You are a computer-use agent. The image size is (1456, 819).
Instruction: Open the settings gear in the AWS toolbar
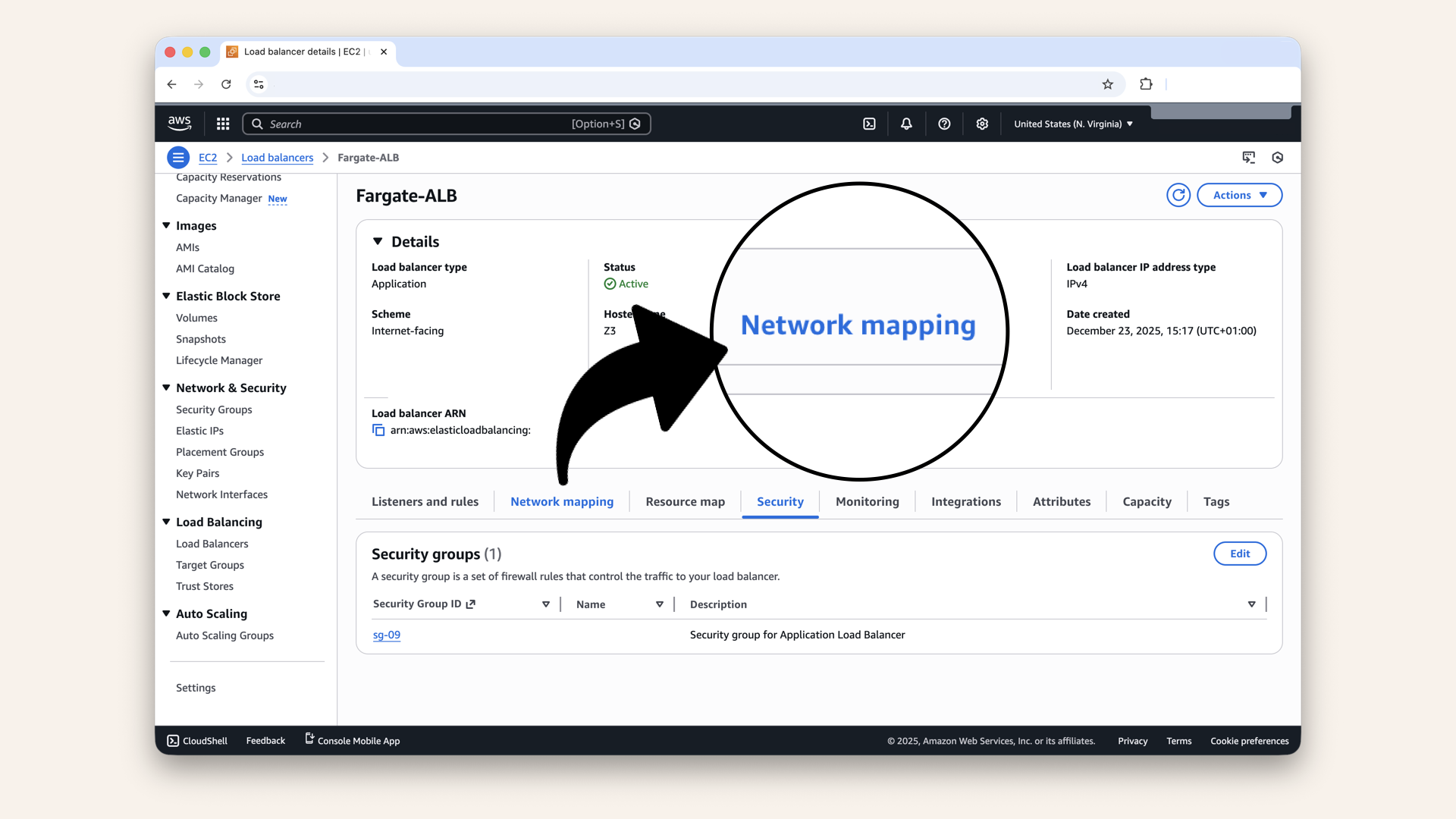(982, 124)
